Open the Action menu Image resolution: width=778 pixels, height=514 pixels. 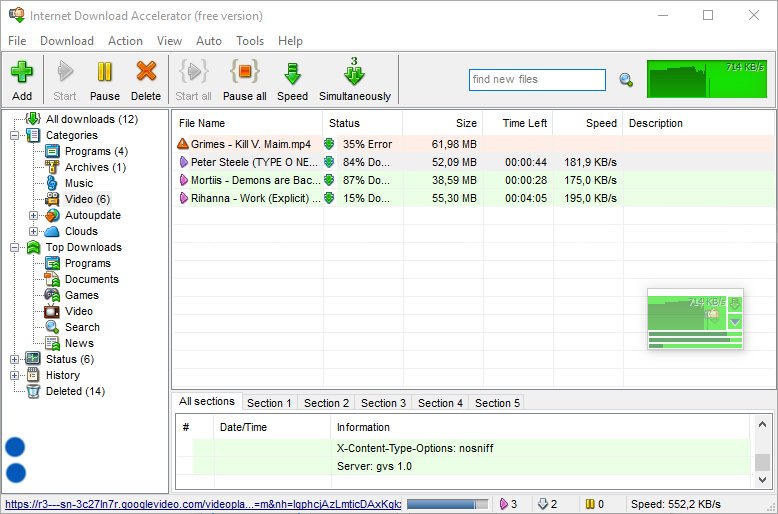[126, 41]
